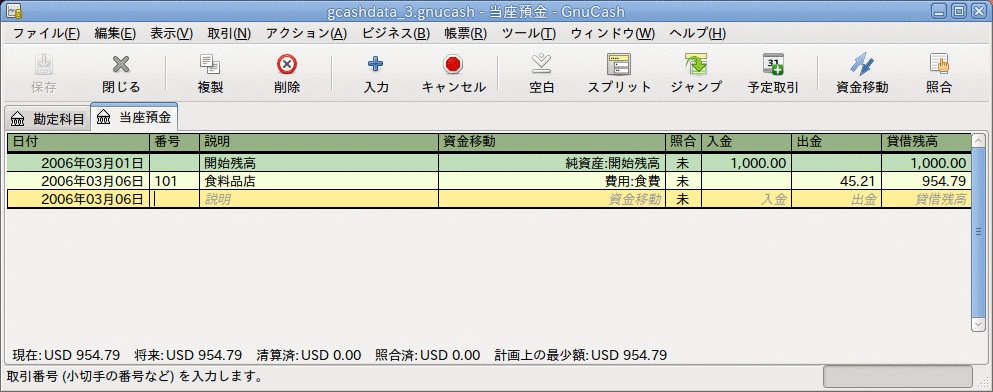993x392 pixels.
Task: Click the 純資産:開始残高 transfer cell
Action: click(x=552, y=163)
